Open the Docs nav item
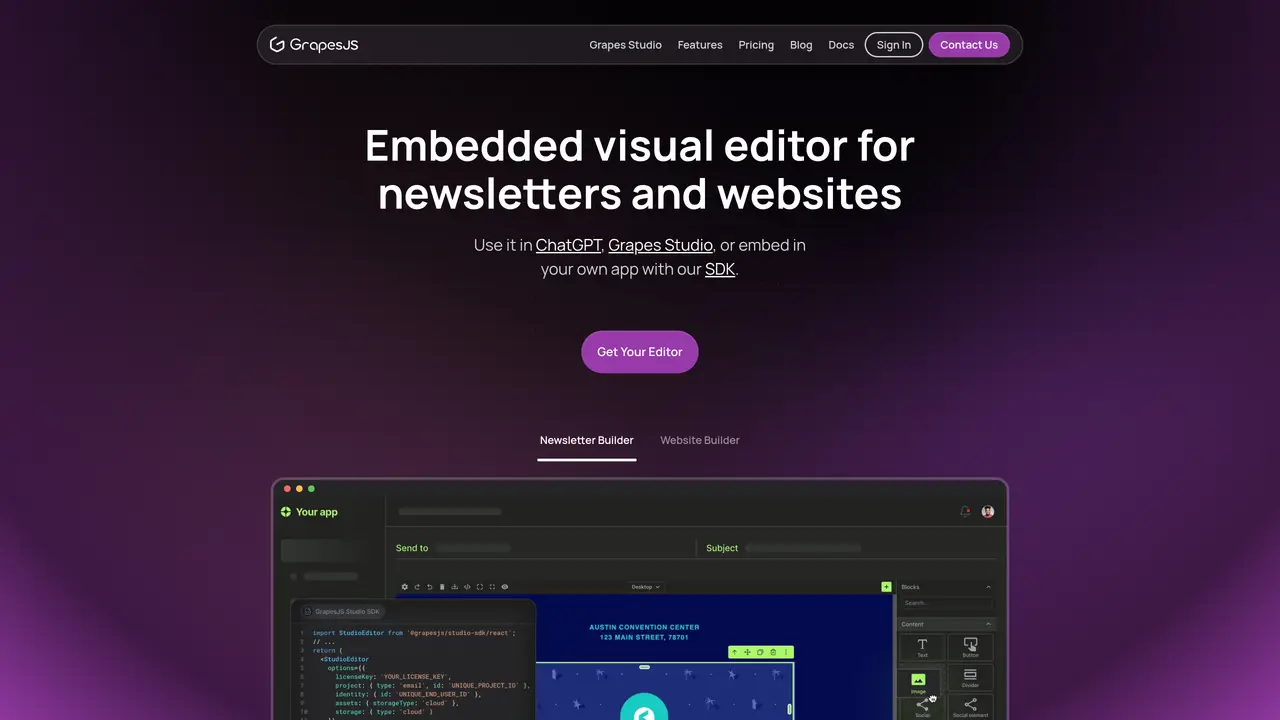 coord(841,45)
